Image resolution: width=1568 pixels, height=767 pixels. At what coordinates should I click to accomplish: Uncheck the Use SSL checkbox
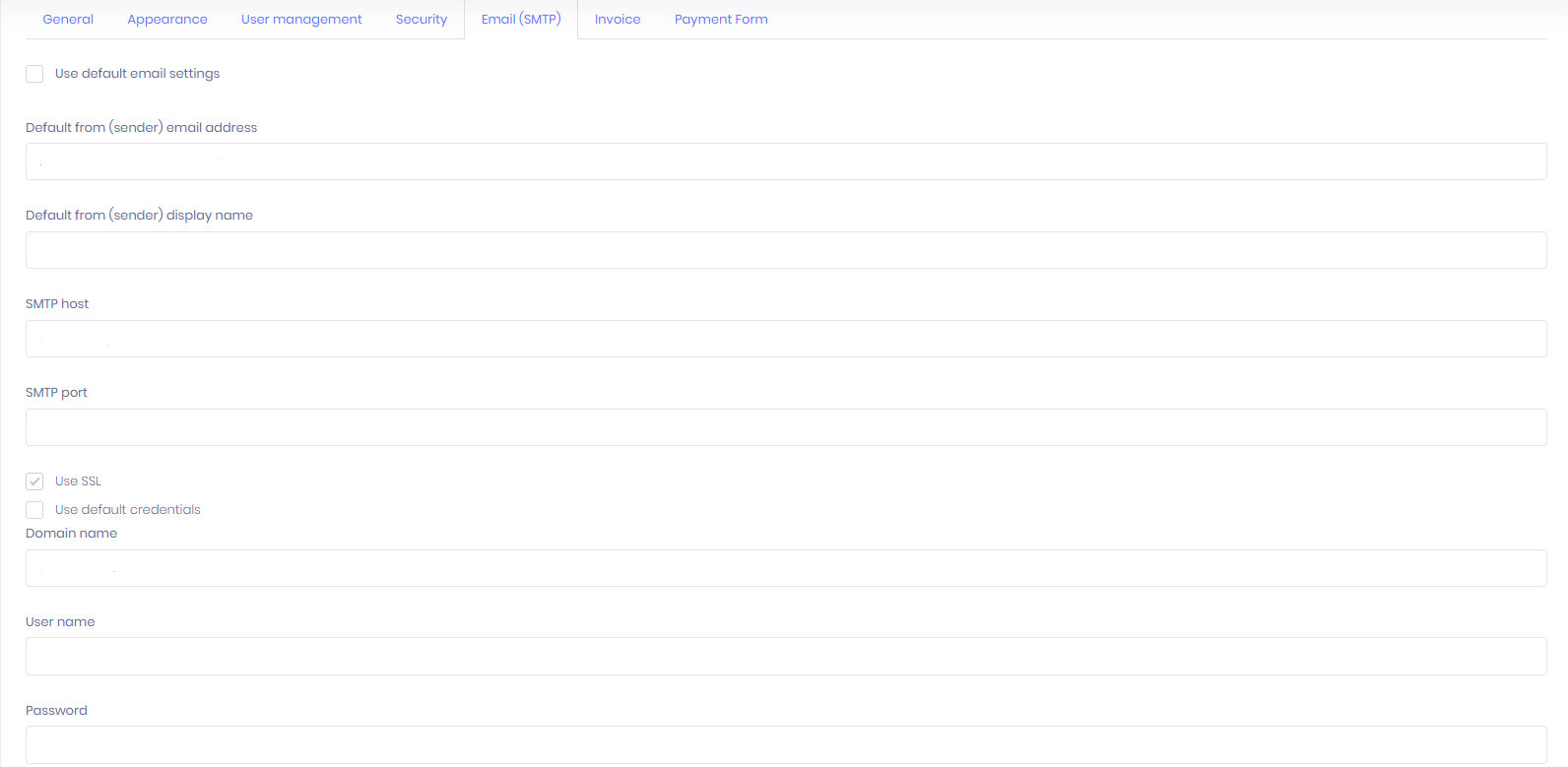(34, 481)
